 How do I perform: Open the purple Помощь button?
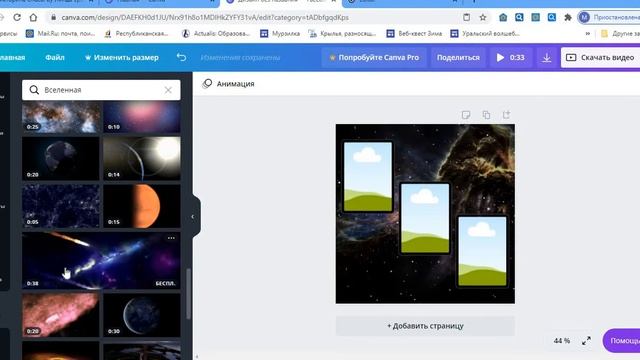(622, 340)
